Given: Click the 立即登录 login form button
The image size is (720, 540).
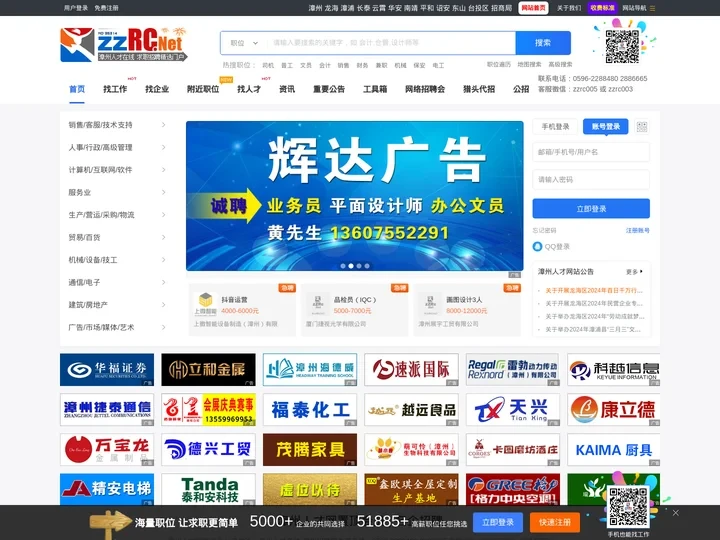Looking at the screenshot, I should point(591,209).
